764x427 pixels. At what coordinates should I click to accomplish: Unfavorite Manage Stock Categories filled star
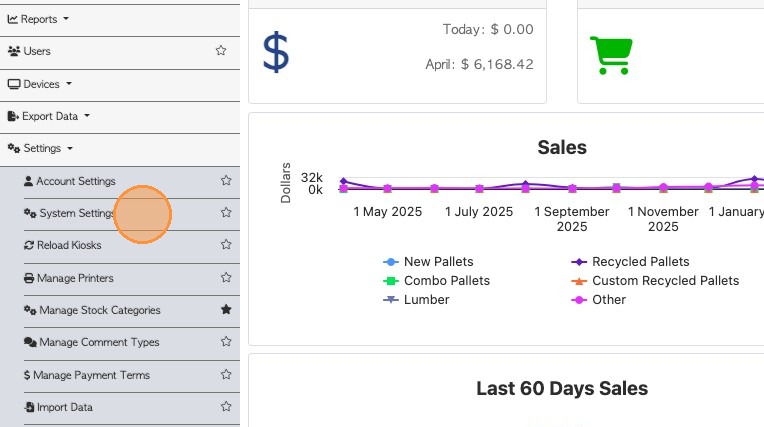click(226, 310)
